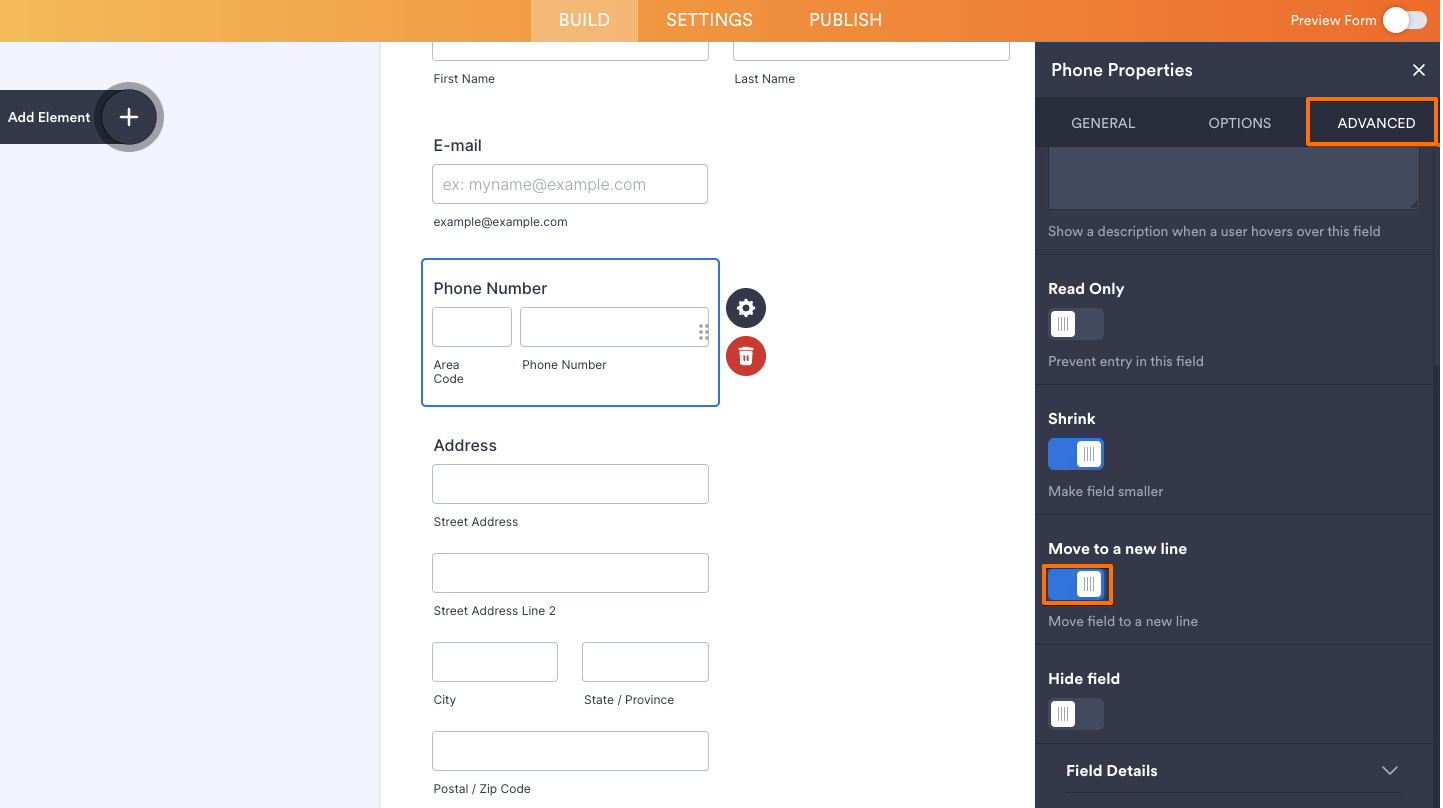
Task: Toggle the Preview Form switch
Action: [x=1403, y=19]
